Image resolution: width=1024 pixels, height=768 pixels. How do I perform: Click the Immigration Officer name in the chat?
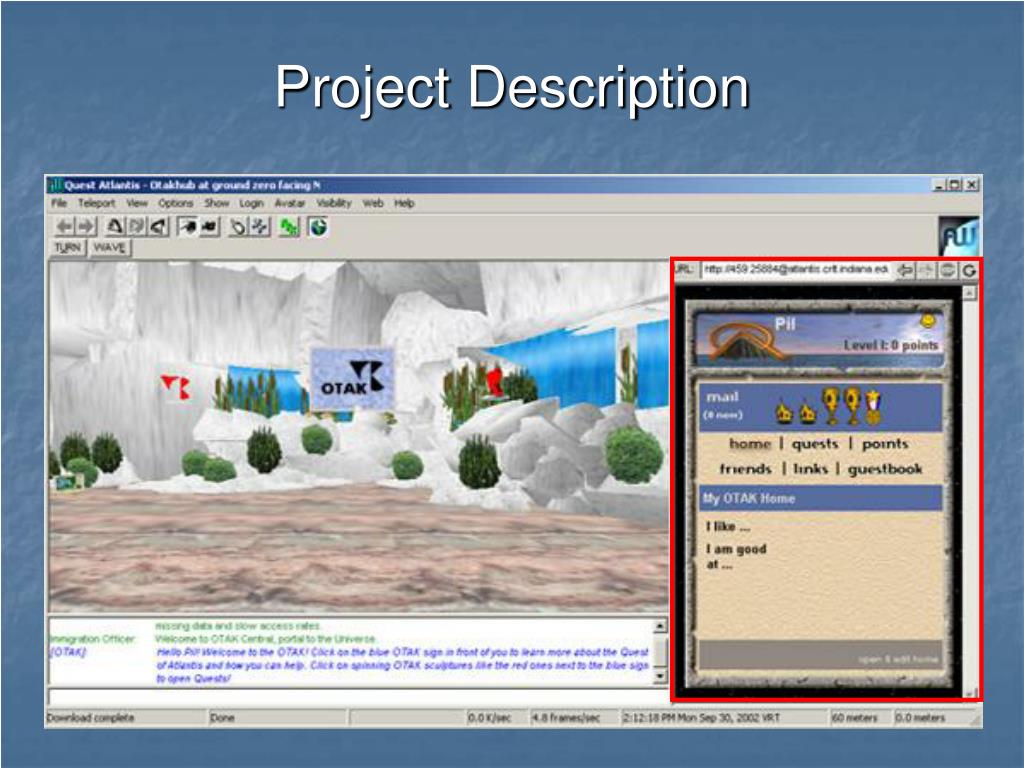[93, 639]
